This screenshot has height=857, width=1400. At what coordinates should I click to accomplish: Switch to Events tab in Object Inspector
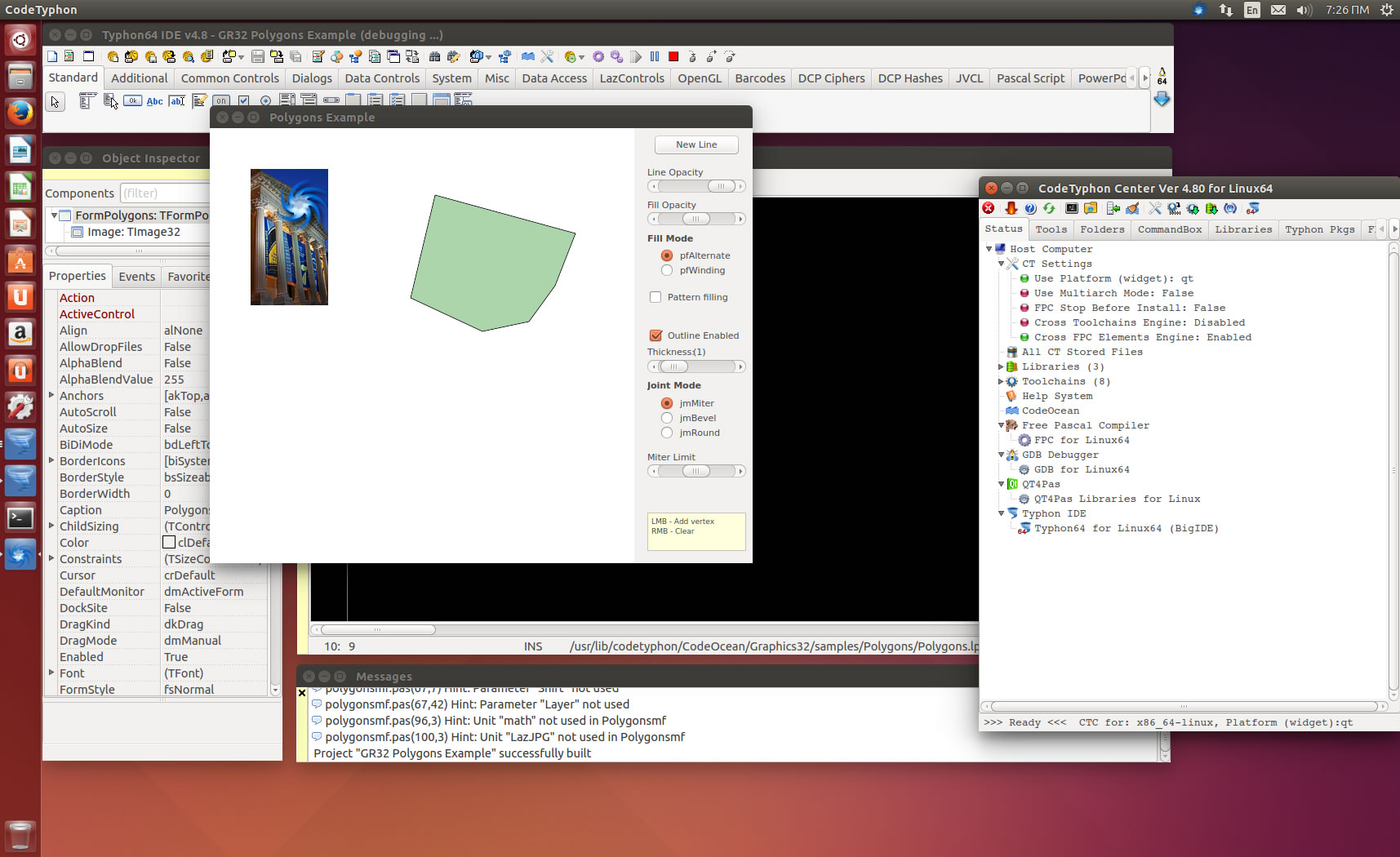click(x=136, y=277)
